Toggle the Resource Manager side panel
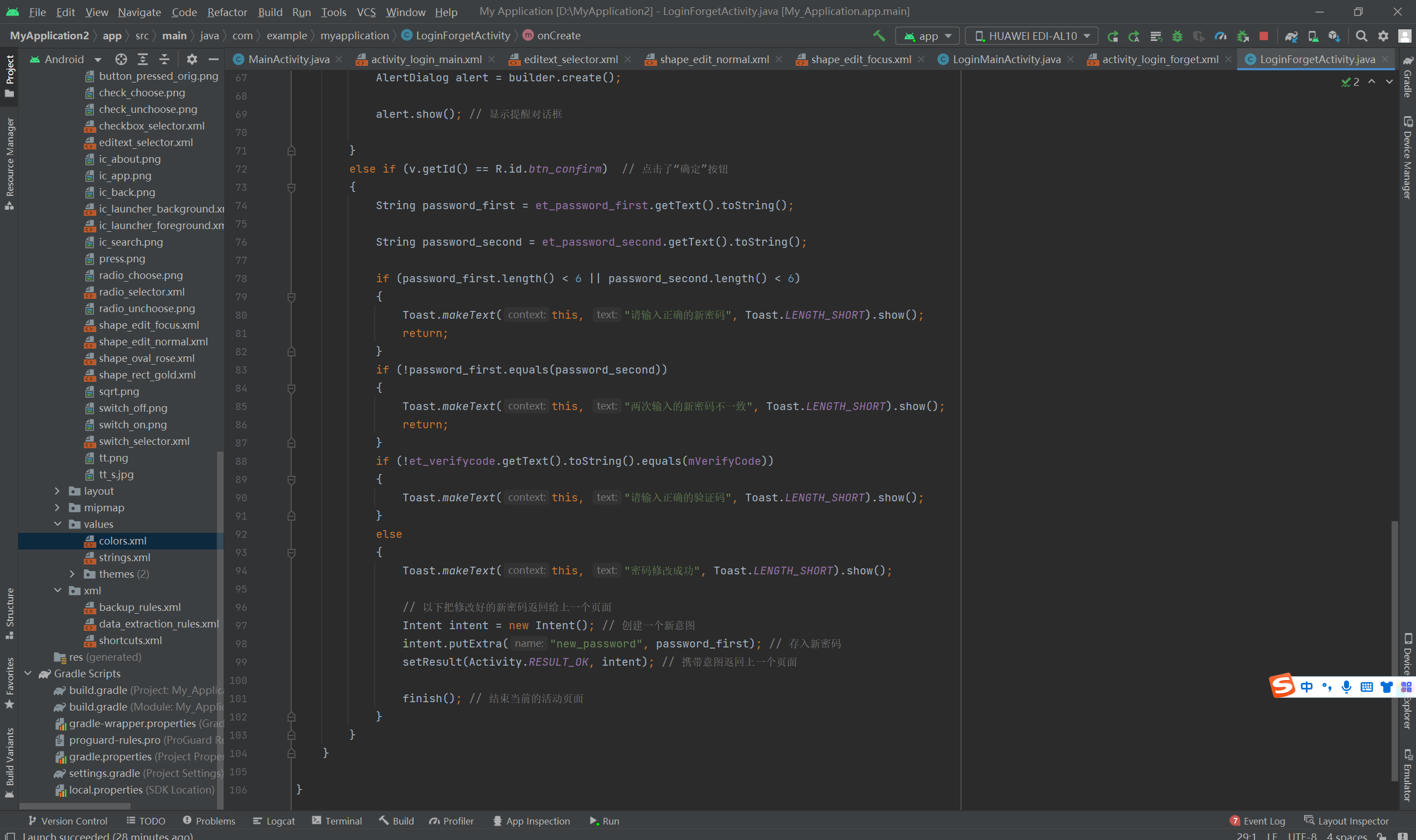1416x840 pixels. click(9, 163)
